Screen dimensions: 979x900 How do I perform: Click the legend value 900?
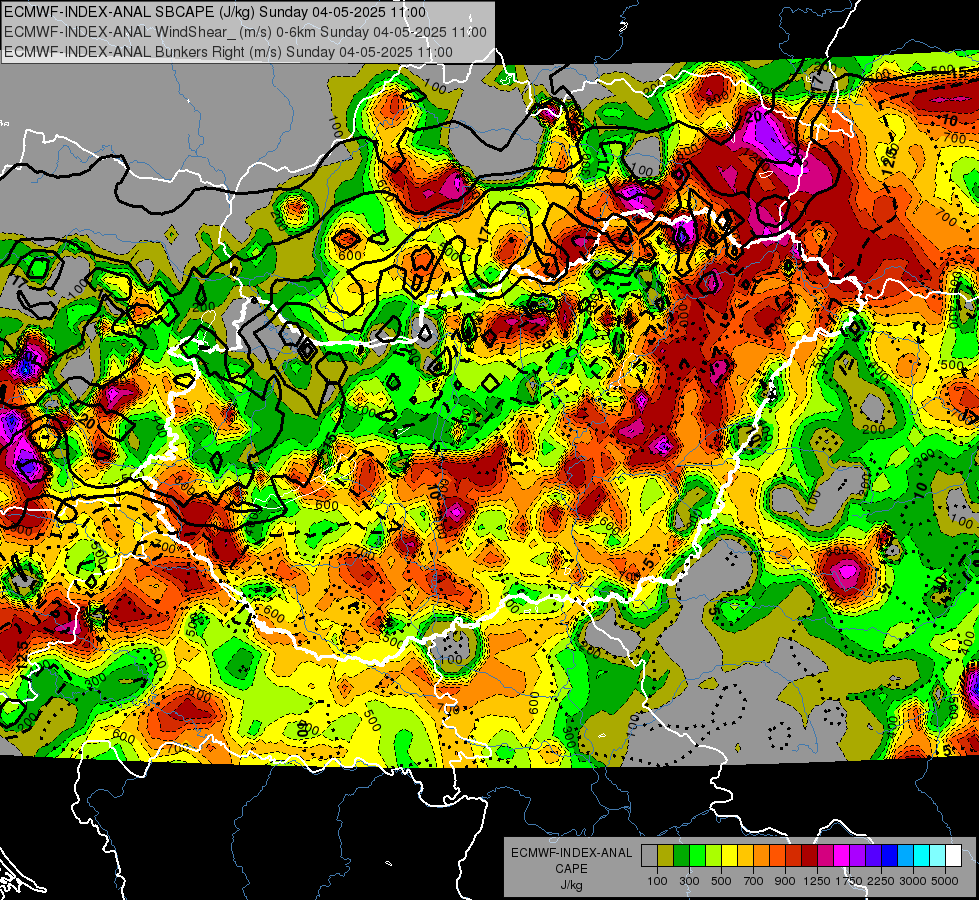(785, 881)
